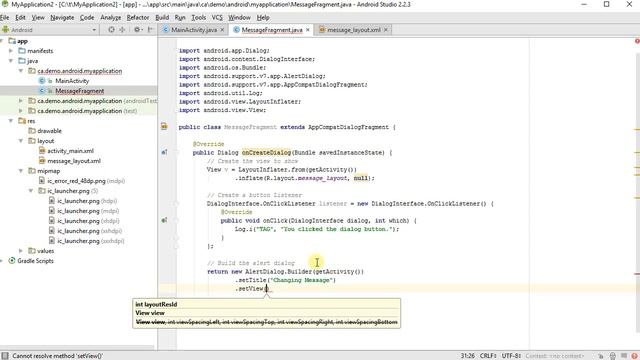
Task: Collapse the app module node
Action: [2, 41]
